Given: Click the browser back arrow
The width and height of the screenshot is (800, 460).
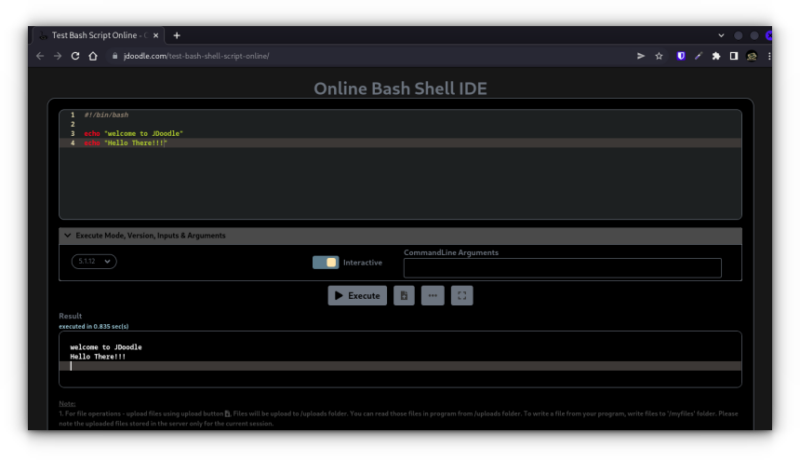Looking at the screenshot, I should coord(40,56).
